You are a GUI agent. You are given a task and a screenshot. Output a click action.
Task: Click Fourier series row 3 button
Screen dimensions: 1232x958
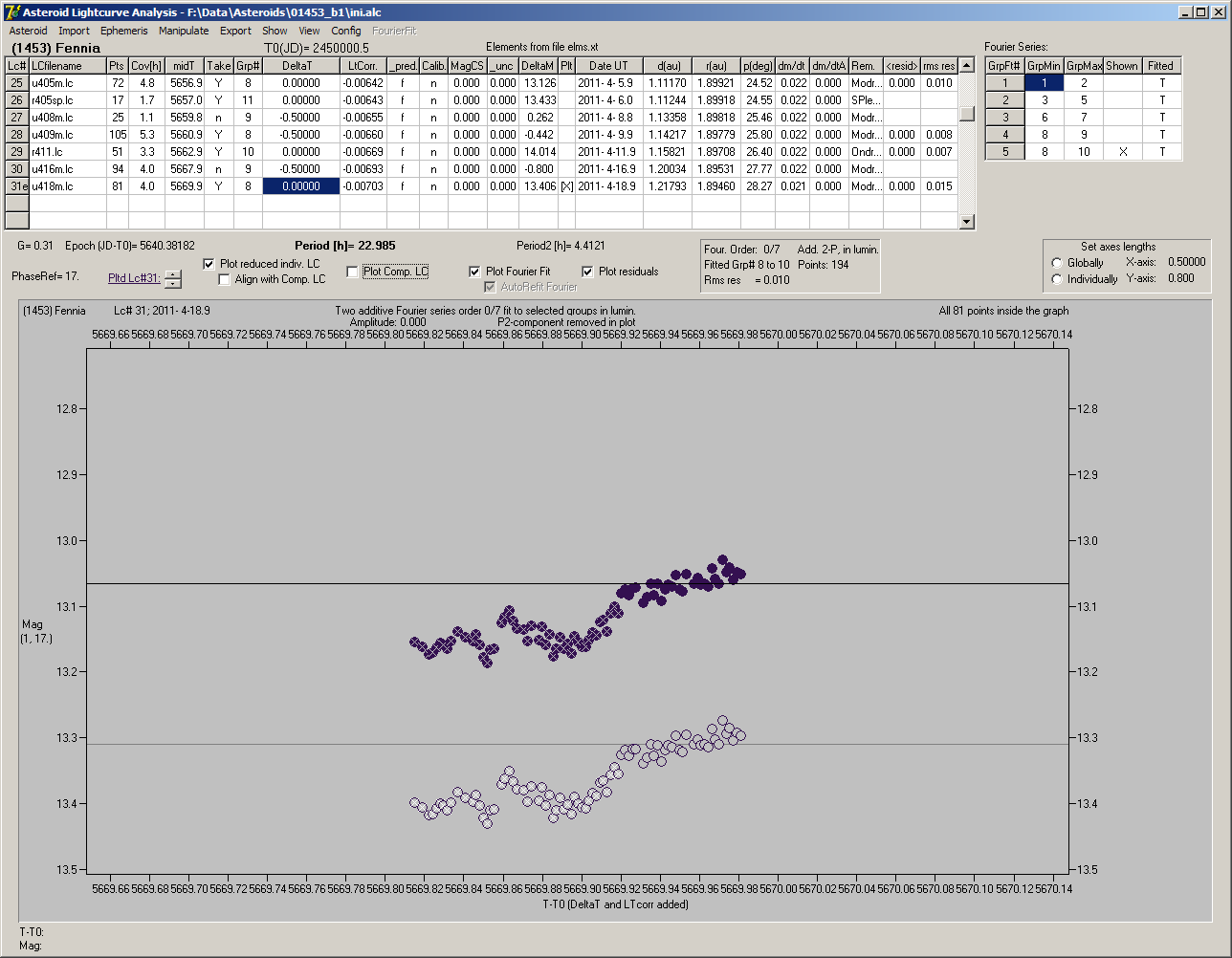pyautogui.click(x=1004, y=118)
